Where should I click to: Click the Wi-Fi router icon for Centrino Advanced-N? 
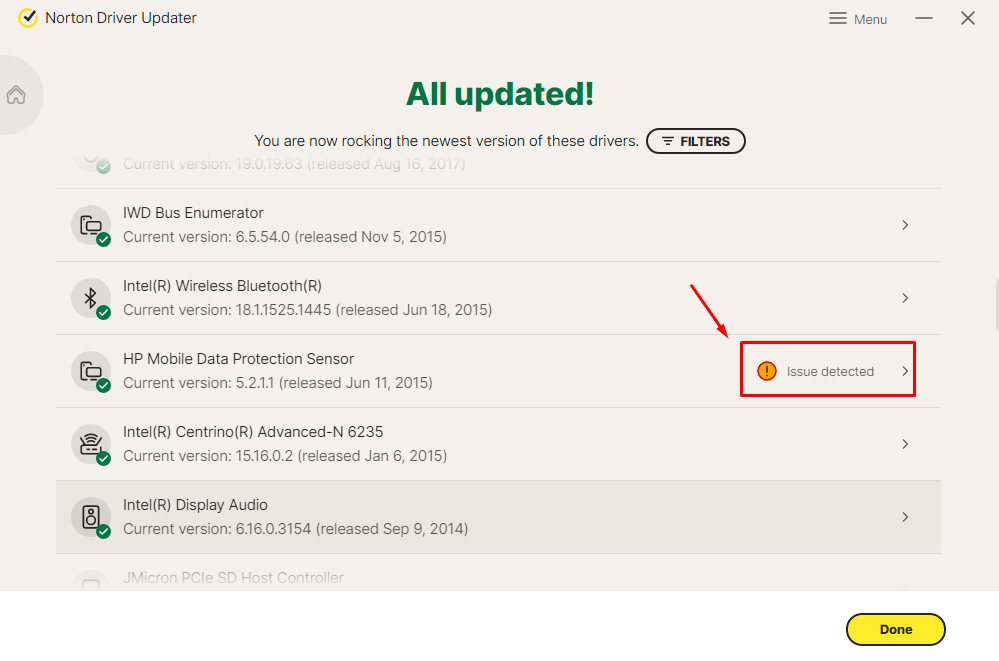91,444
